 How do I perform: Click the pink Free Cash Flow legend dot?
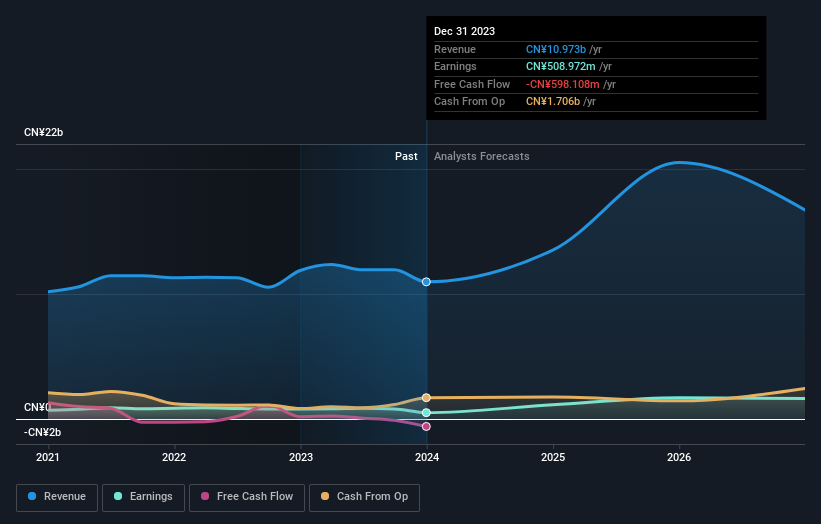click(205, 496)
